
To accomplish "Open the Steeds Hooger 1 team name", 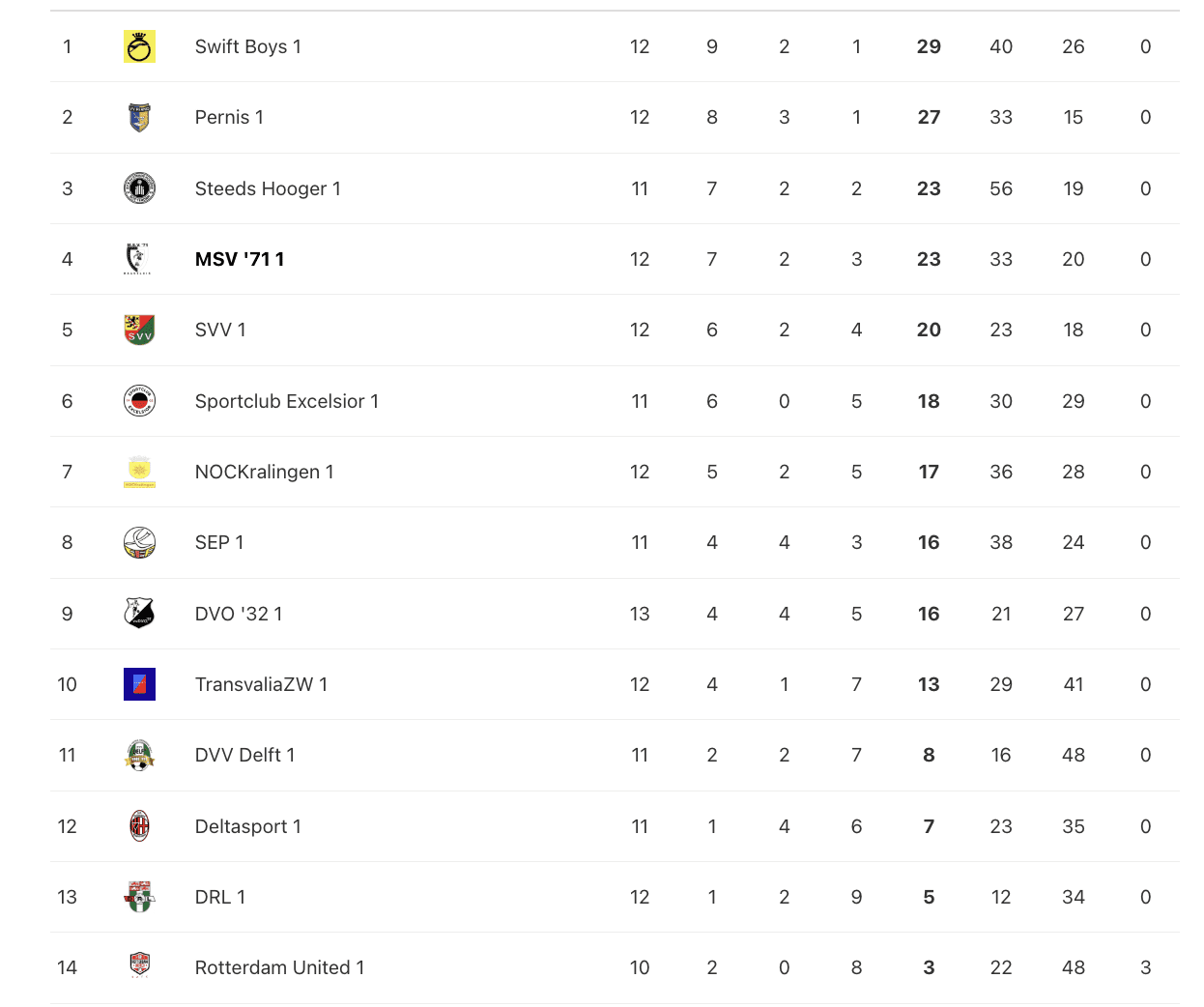I will 268,188.
